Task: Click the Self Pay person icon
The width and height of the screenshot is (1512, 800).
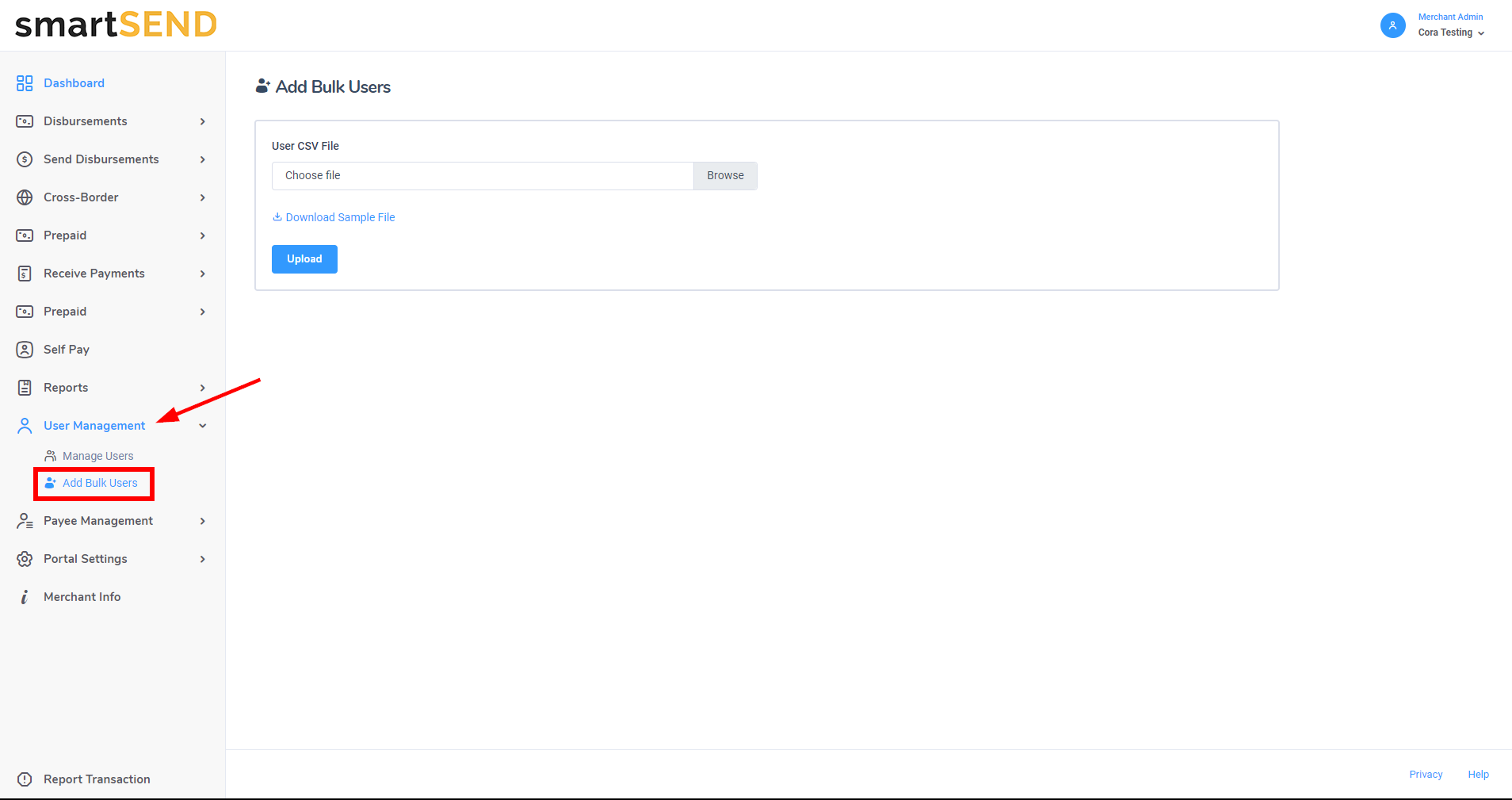Action: 25,350
